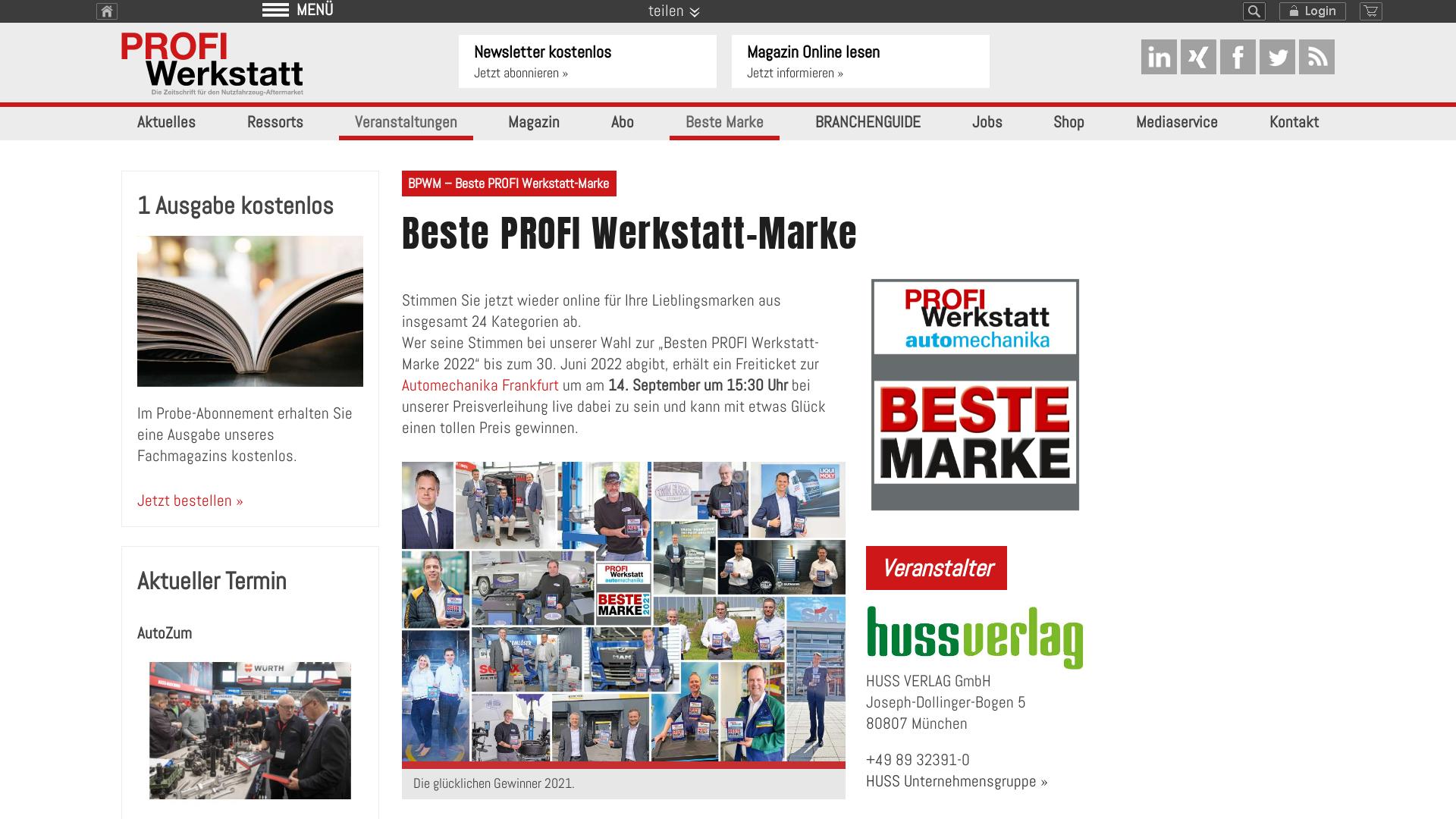Screen dimensions: 1456x819
Task: Click the PROFI Werkstatt logo
Action: point(212,64)
